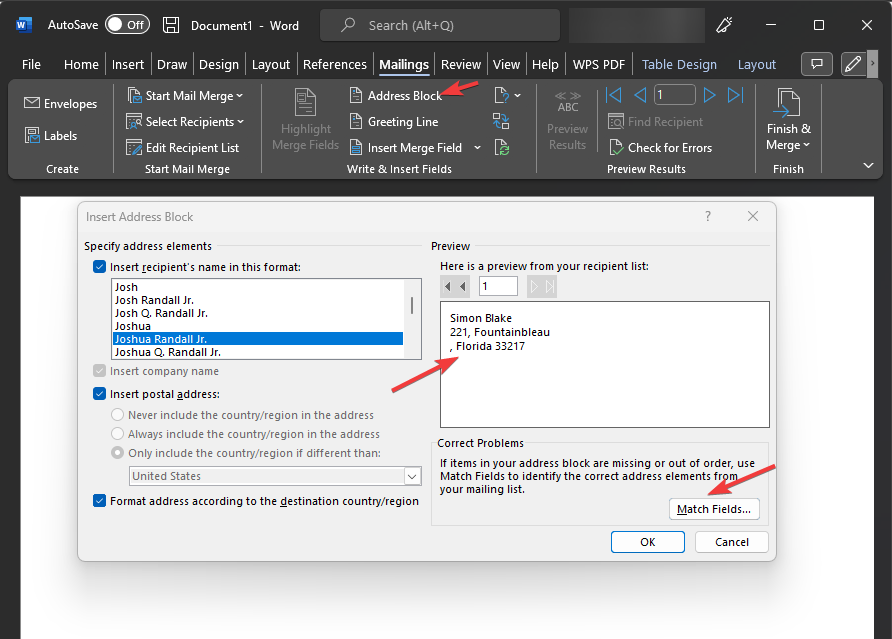Select Never include country/region option
The image size is (892, 639).
point(117,415)
